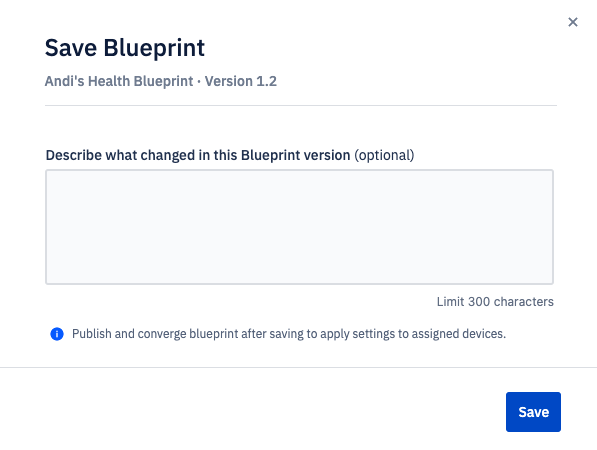Screen dimensions: 597x450
Task: Click the (optional) hint text
Action: coord(384,155)
